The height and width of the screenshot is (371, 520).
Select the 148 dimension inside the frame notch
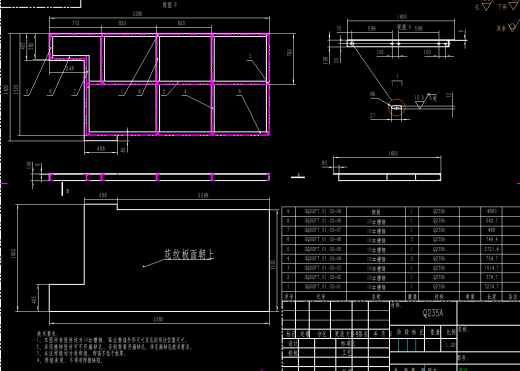[x=70, y=68]
